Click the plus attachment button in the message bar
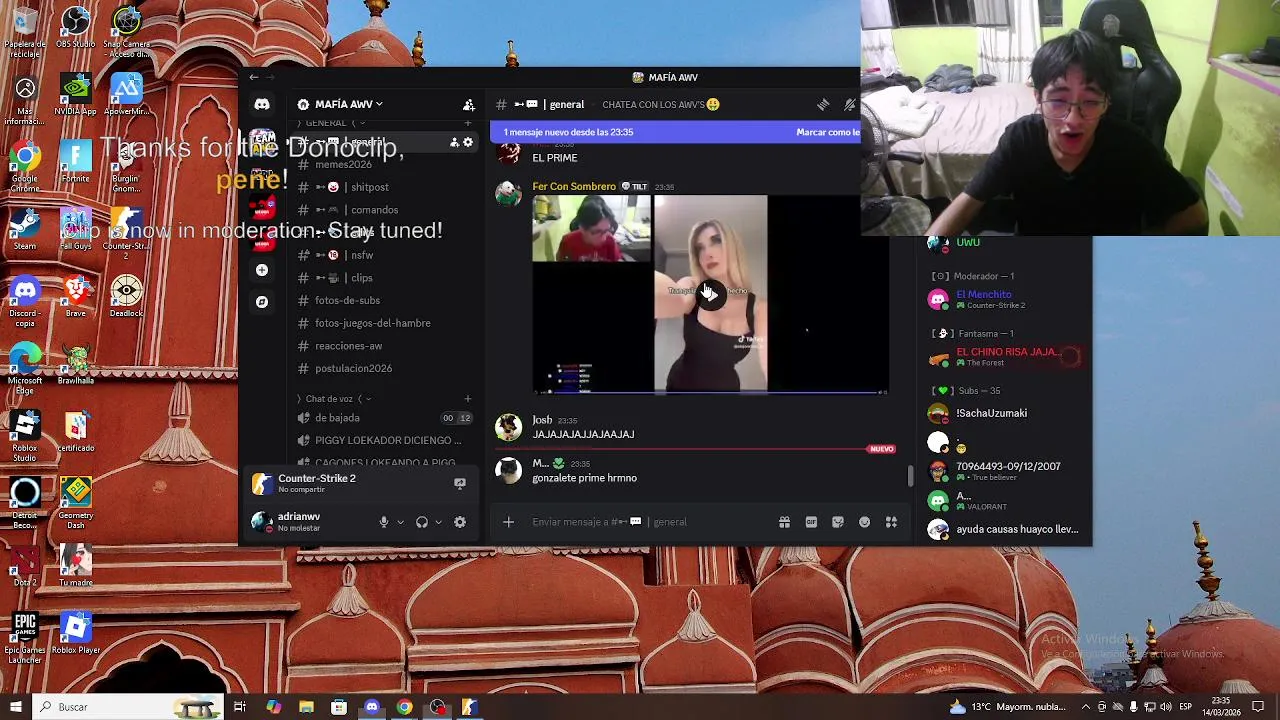 (x=508, y=522)
